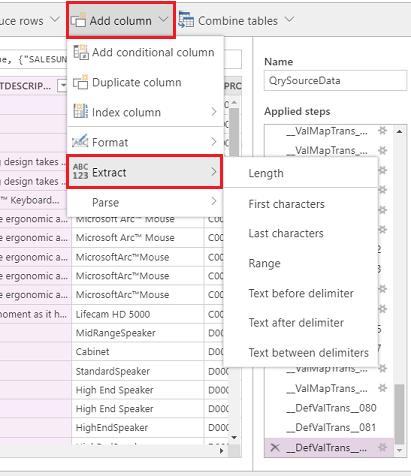Expand the Add column dropdown arrow
Viewport: 411px width, 476px height.
pyautogui.click(x=163, y=19)
